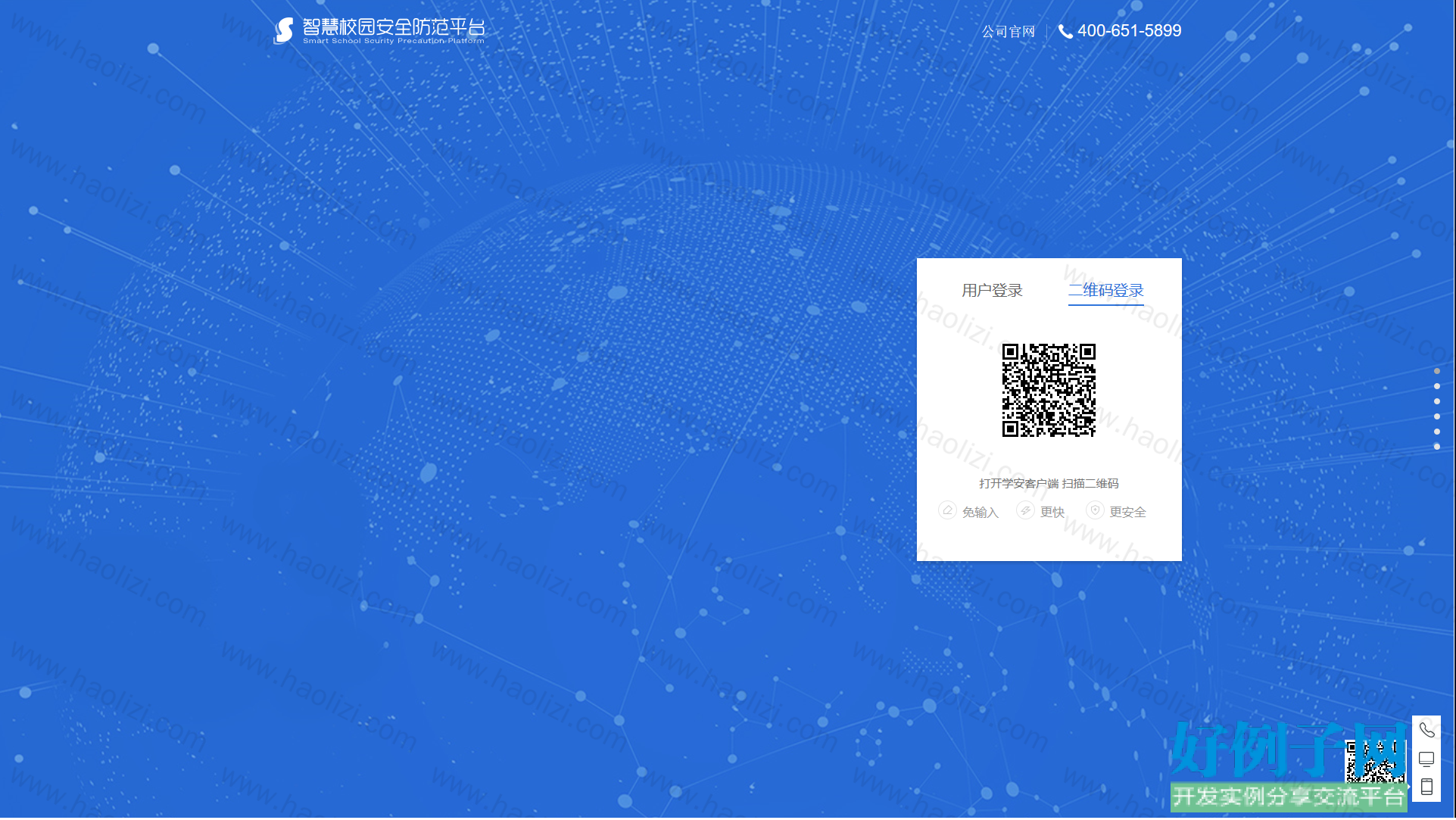Click the 更安全 shield icon
Image resolution: width=1456 pixels, height=820 pixels.
pos(1095,511)
